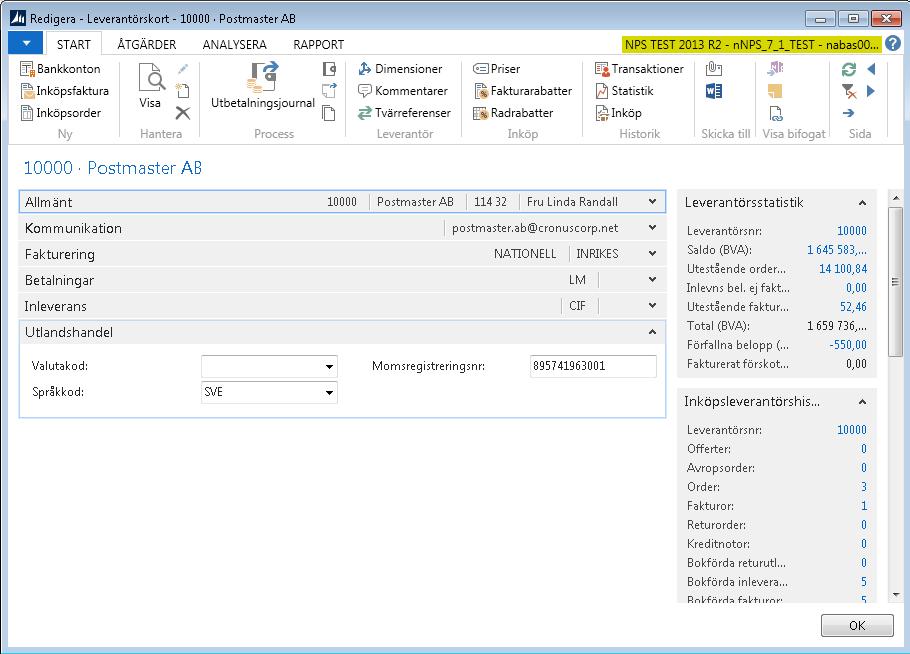
Task: Click the new page star icon
Action: pyautogui.click(x=183, y=91)
